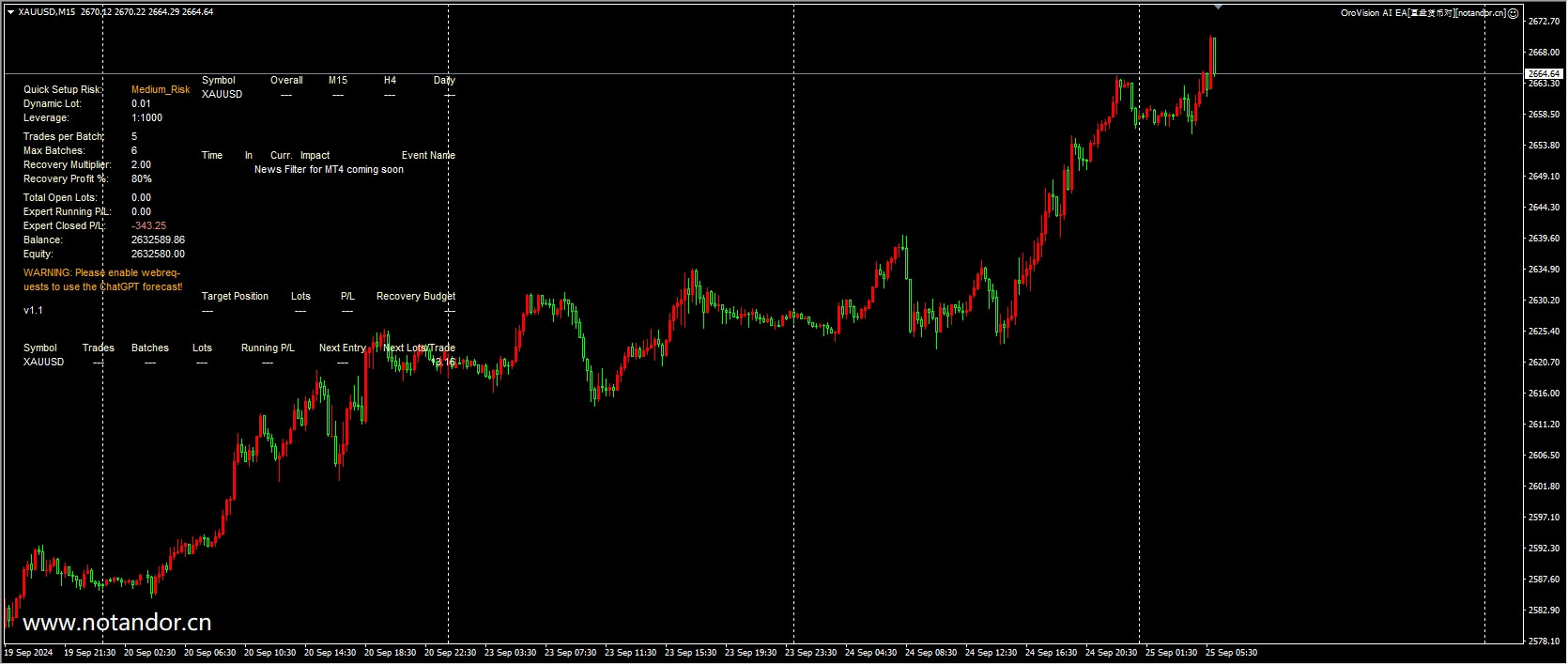This screenshot has height=665, width=1568.
Task: Click XAUUSD under the forecast table Symbol header
Action: pyautogui.click(x=222, y=95)
